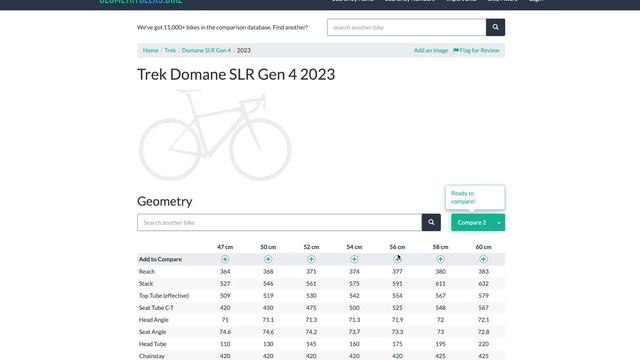Click the Add to Compare row label

pyautogui.click(x=160, y=259)
